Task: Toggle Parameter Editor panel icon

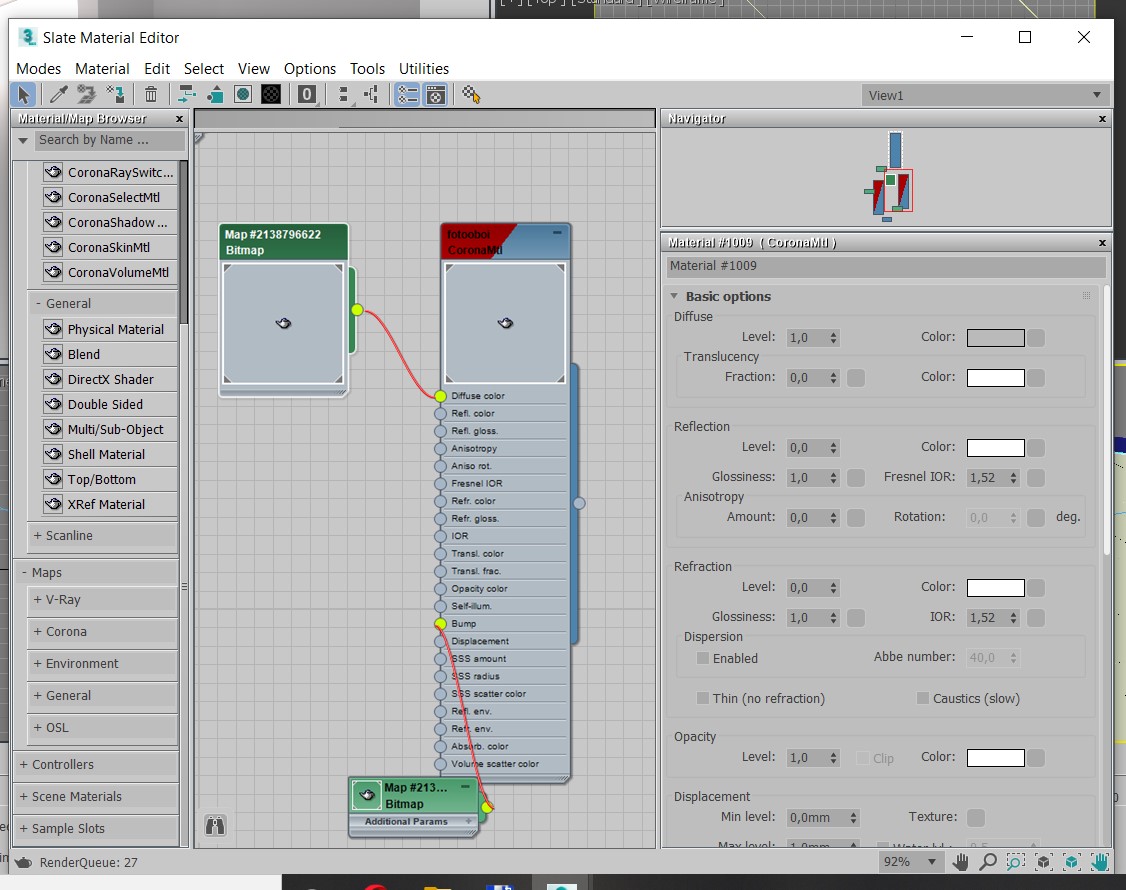Action: coord(435,94)
